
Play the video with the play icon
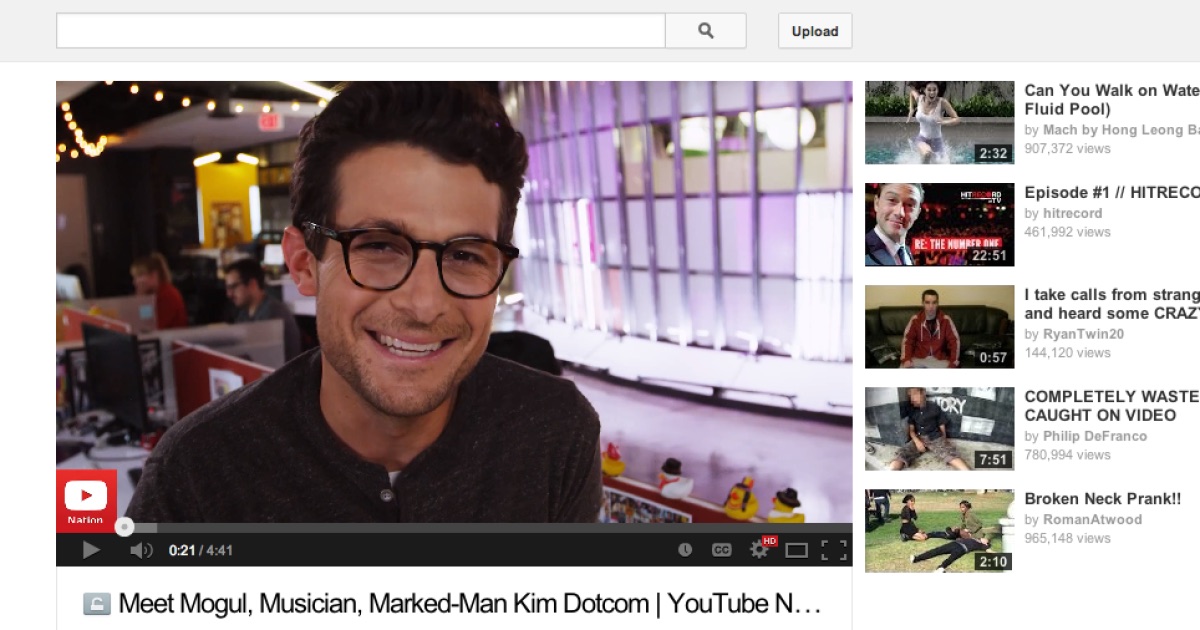tap(91, 550)
